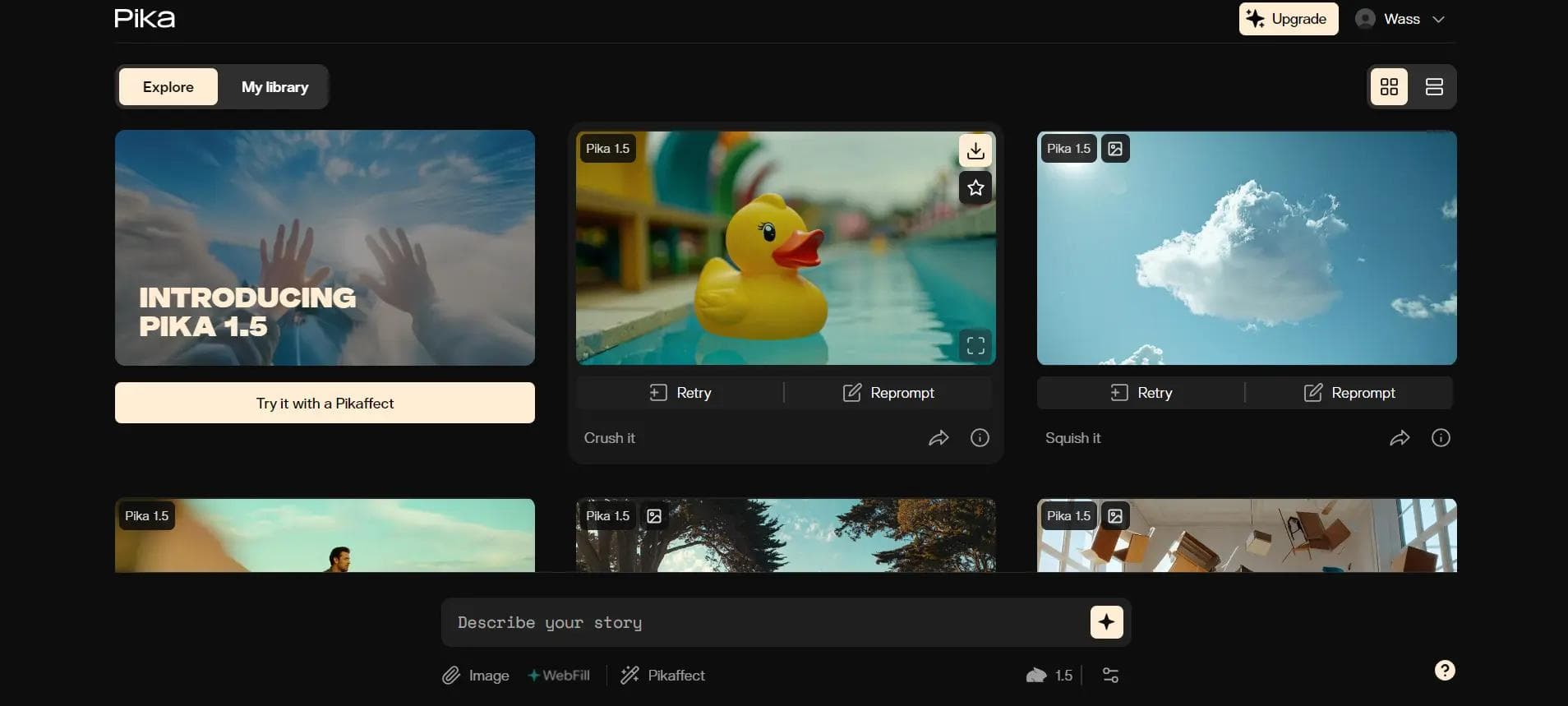The image size is (1568, 706).
Task: Share the Crush it video
Action: 938,438
